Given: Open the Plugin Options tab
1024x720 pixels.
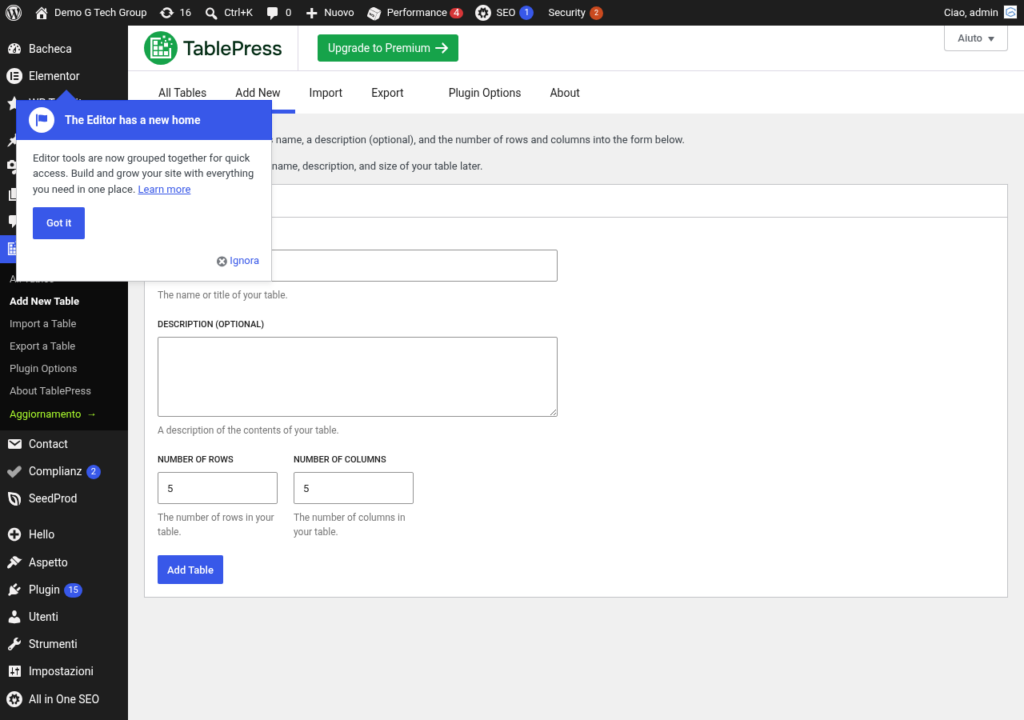Looking at the screenshot, I should point(485,93).
